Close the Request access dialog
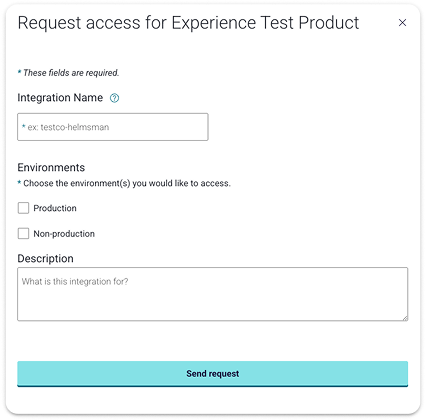 (402, 23)
